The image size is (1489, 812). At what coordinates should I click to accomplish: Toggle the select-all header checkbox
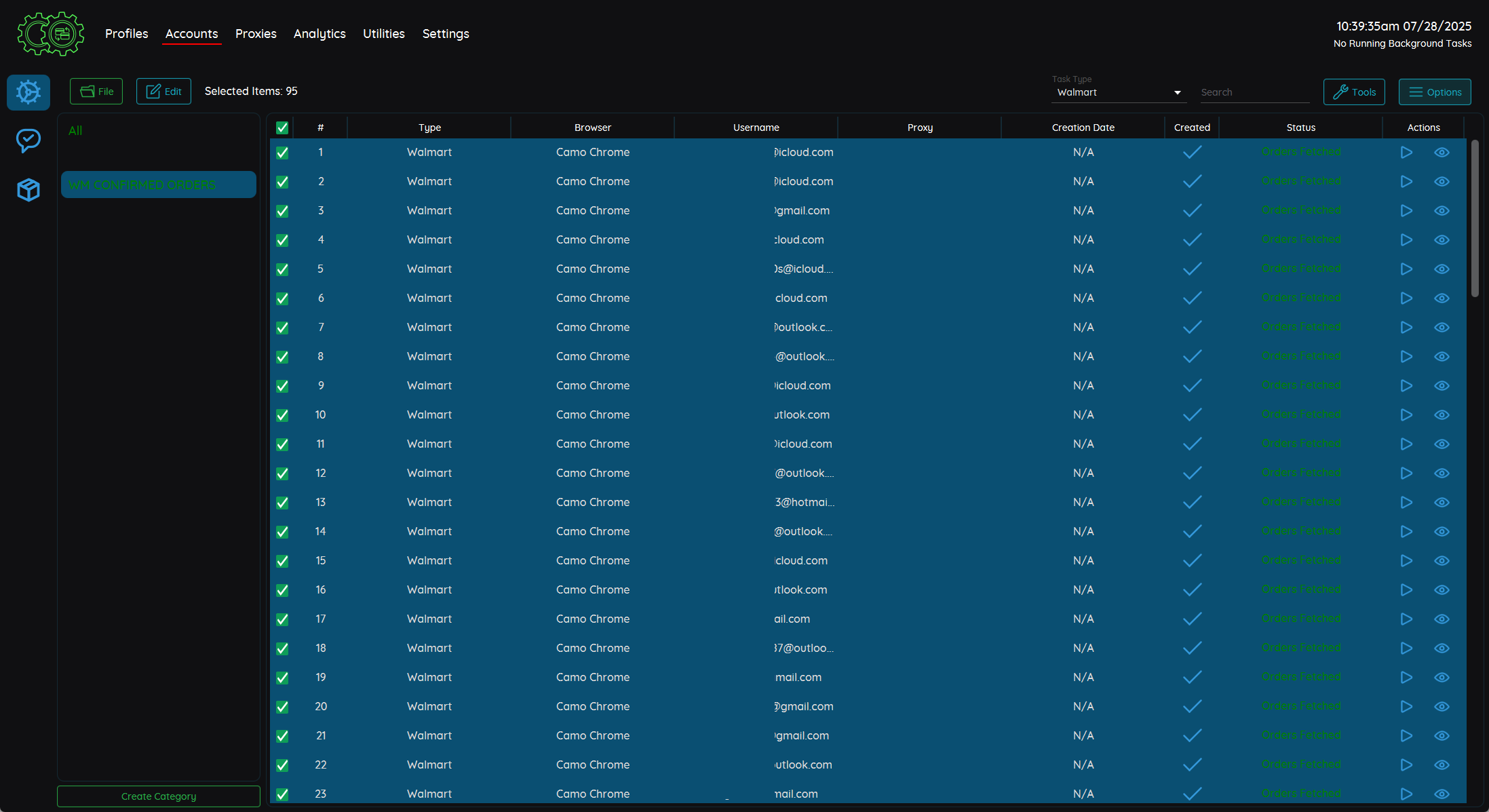[x=282, y=128]
